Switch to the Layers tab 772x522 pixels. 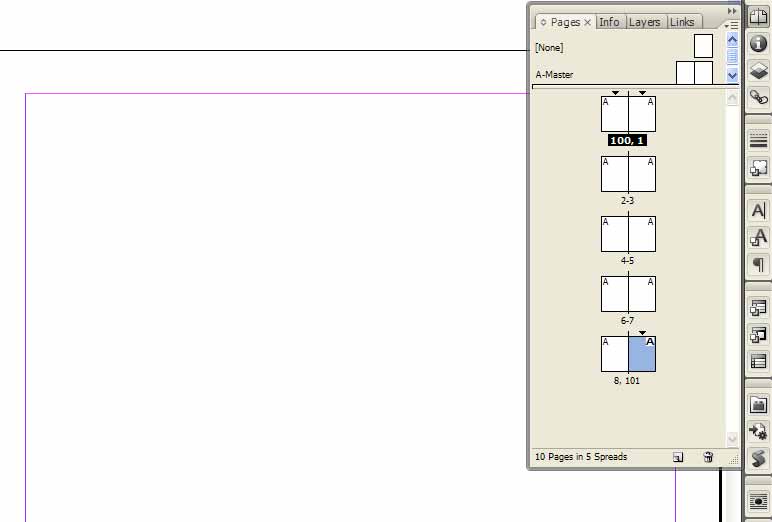point(644,22)
